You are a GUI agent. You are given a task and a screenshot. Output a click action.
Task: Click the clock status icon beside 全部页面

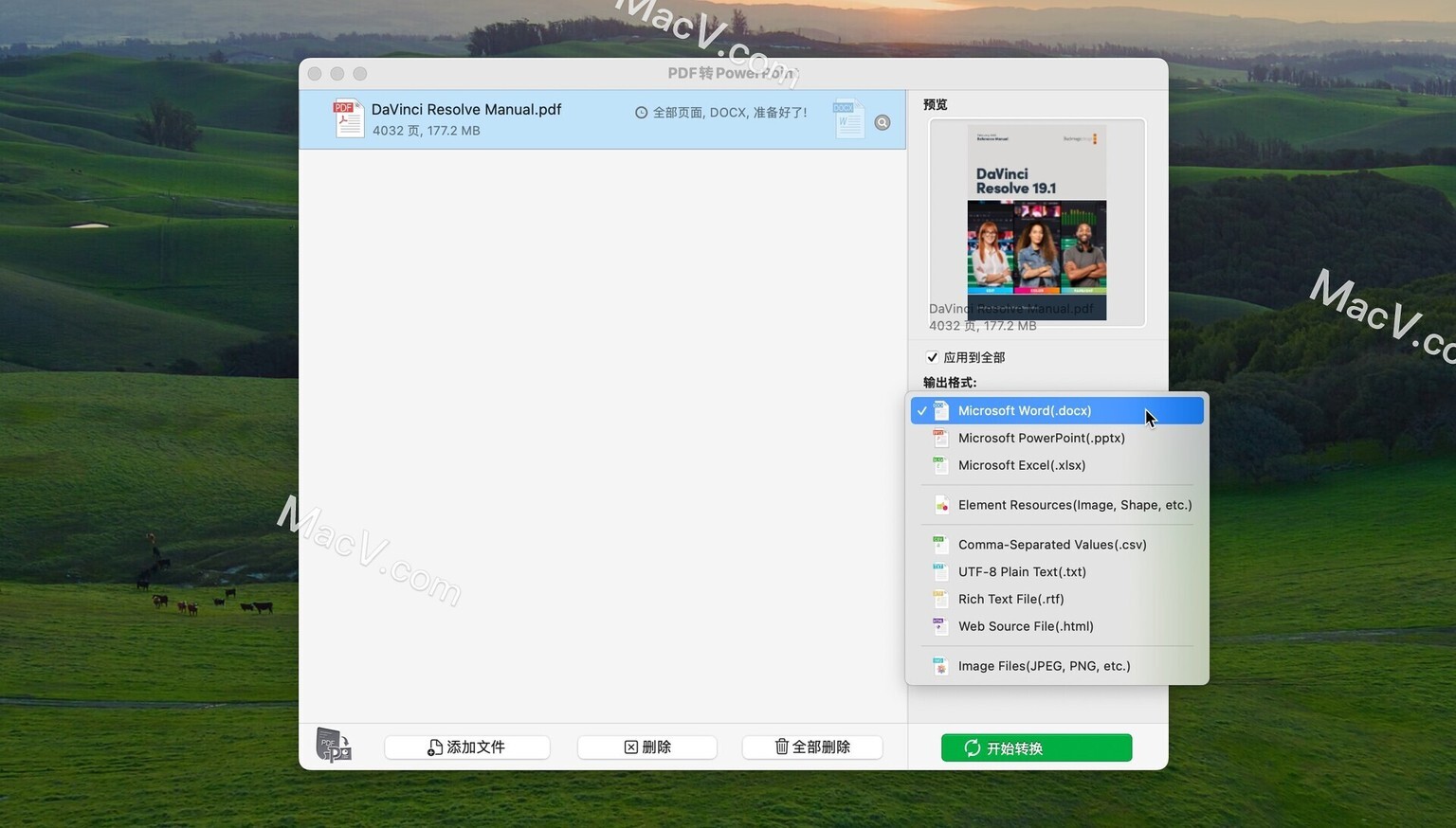click(641, 113)
